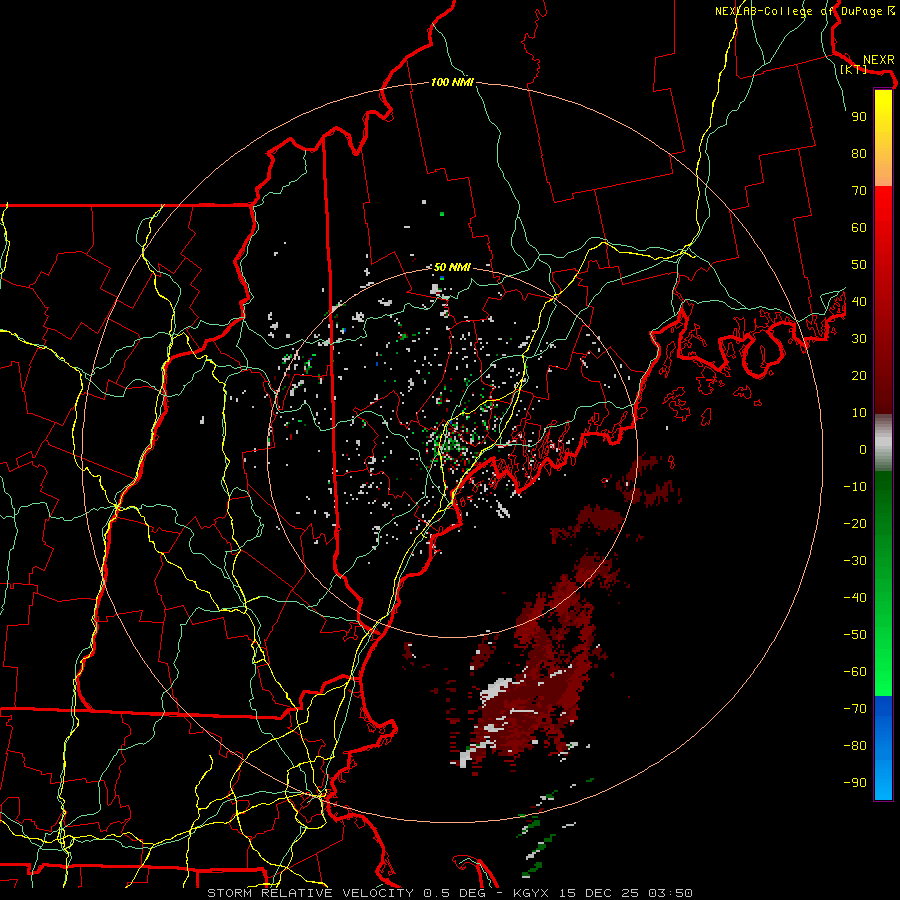Click the 03:50 timestamp in the footer
900x900 pixels.
[670, 893]
